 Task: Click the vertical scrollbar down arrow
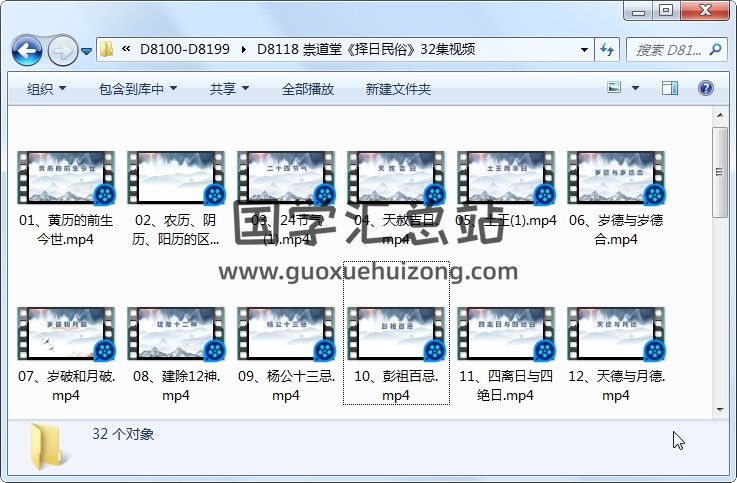click(x=719, y=409)
